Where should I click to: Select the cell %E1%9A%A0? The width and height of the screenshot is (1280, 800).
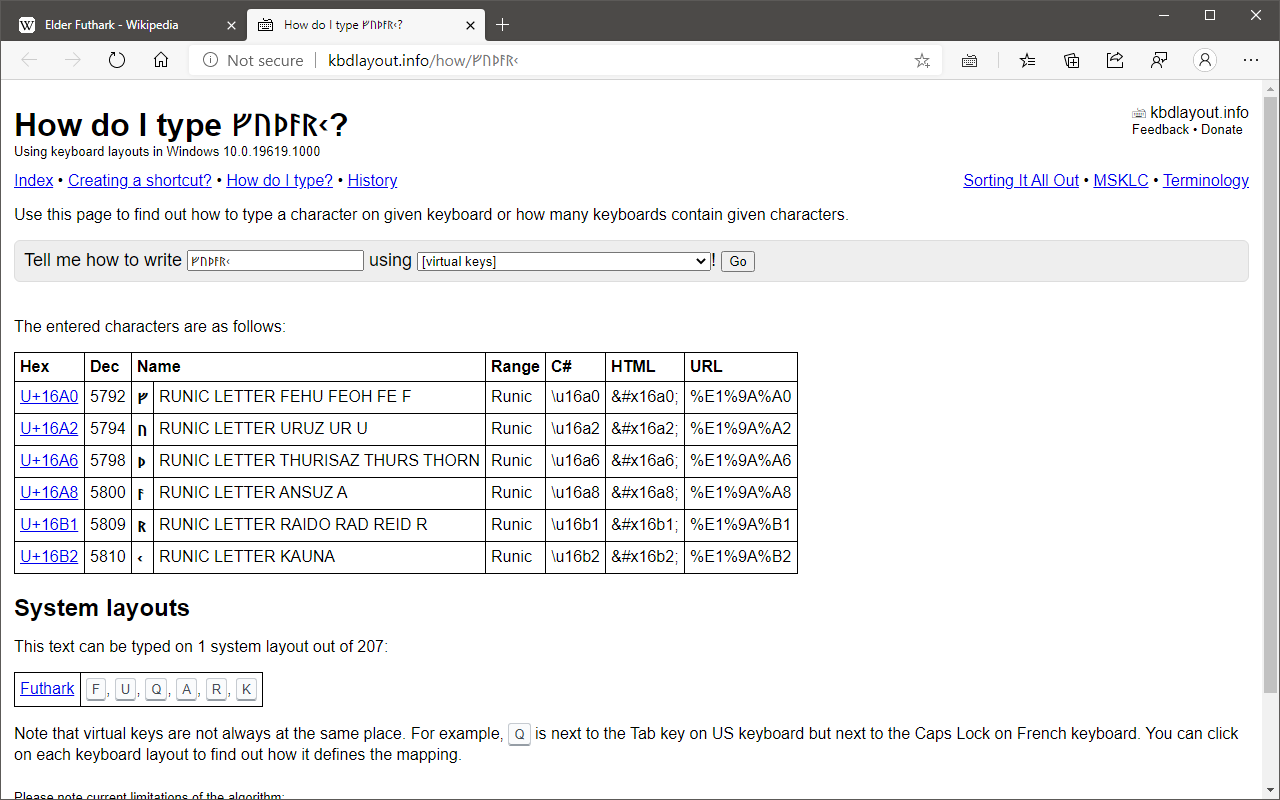click(x=741, y=396)
